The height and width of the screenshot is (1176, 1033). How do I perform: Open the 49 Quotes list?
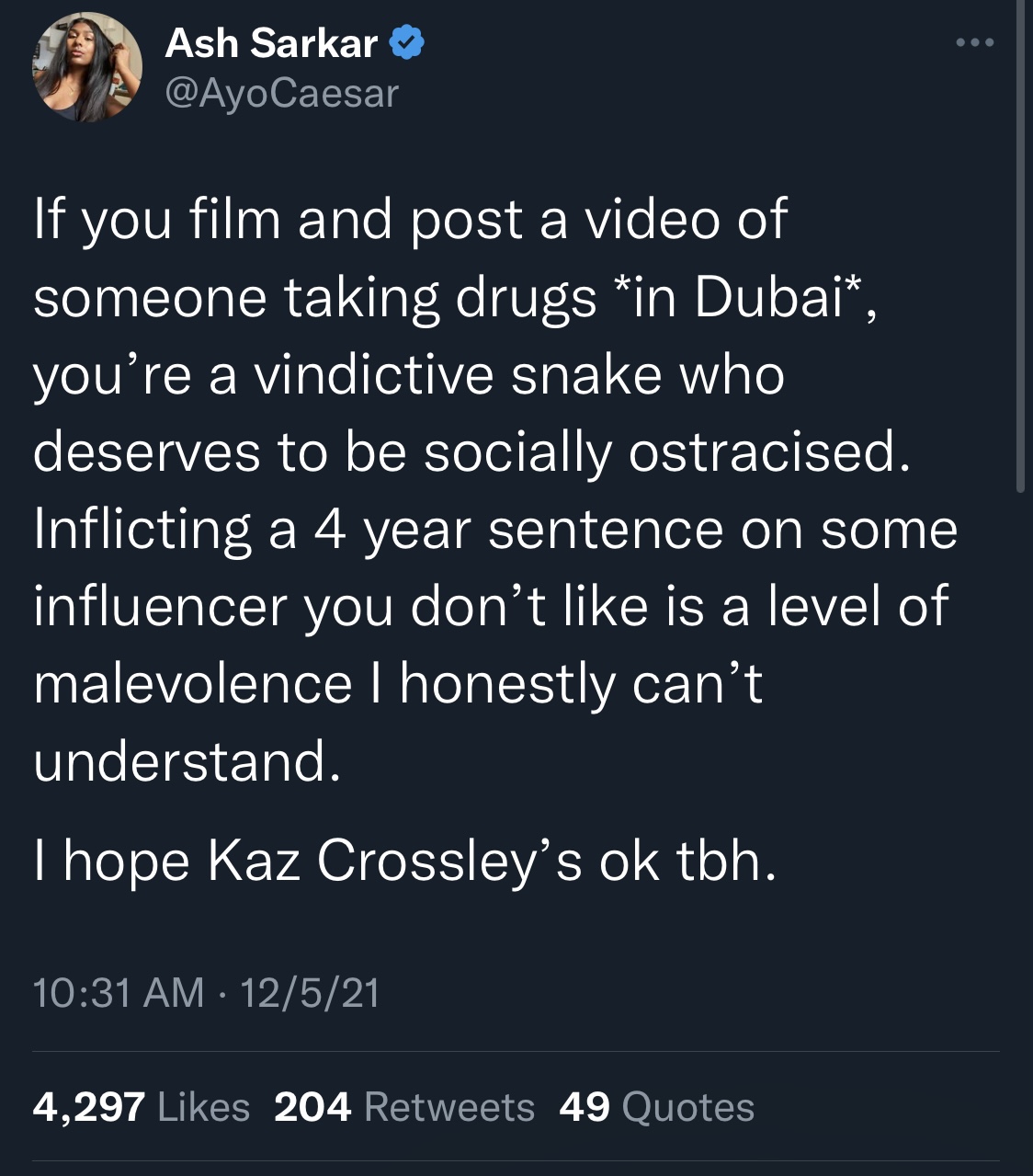coord(656,1106)
